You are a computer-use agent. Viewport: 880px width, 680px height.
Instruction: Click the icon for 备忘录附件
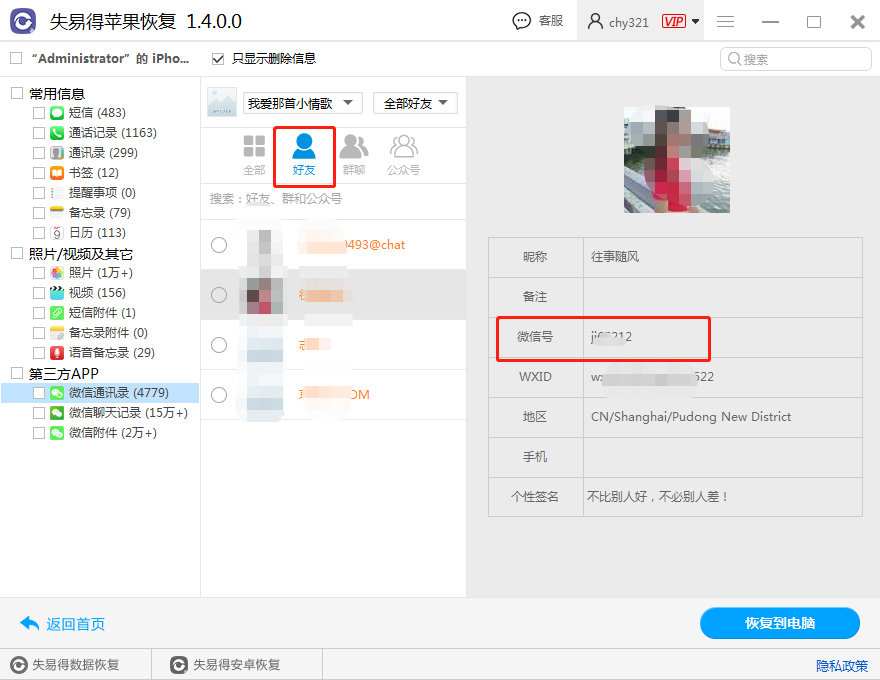57,333
